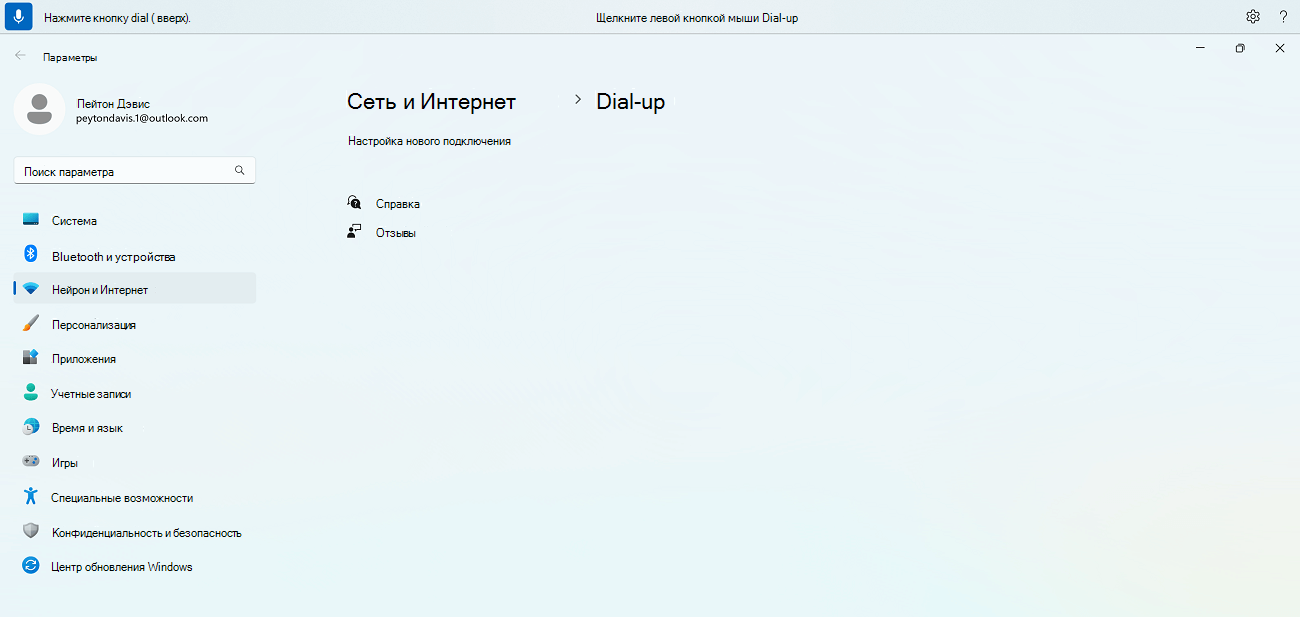Restore down the Параметры window
Screen dimensions: 1300x617
[1240, 47]
